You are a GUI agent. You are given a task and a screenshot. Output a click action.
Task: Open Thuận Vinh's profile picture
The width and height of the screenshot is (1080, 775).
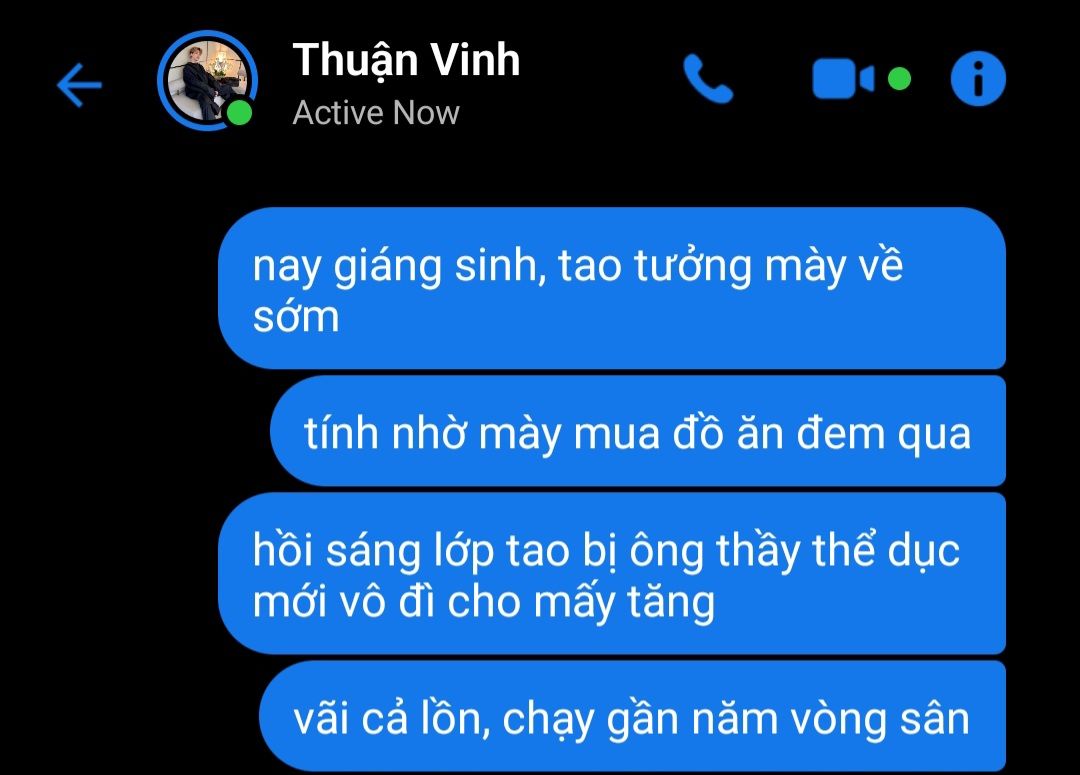click(x=207, y=81)
